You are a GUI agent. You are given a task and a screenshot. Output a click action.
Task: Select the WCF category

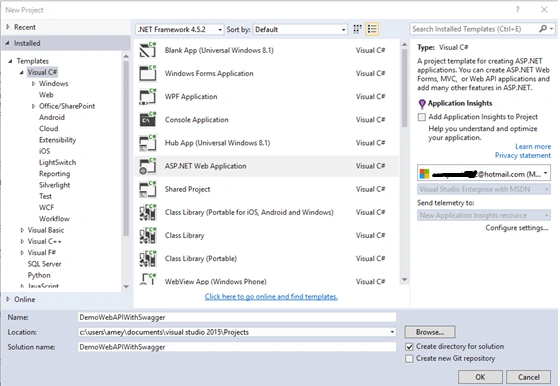(46, 207)
